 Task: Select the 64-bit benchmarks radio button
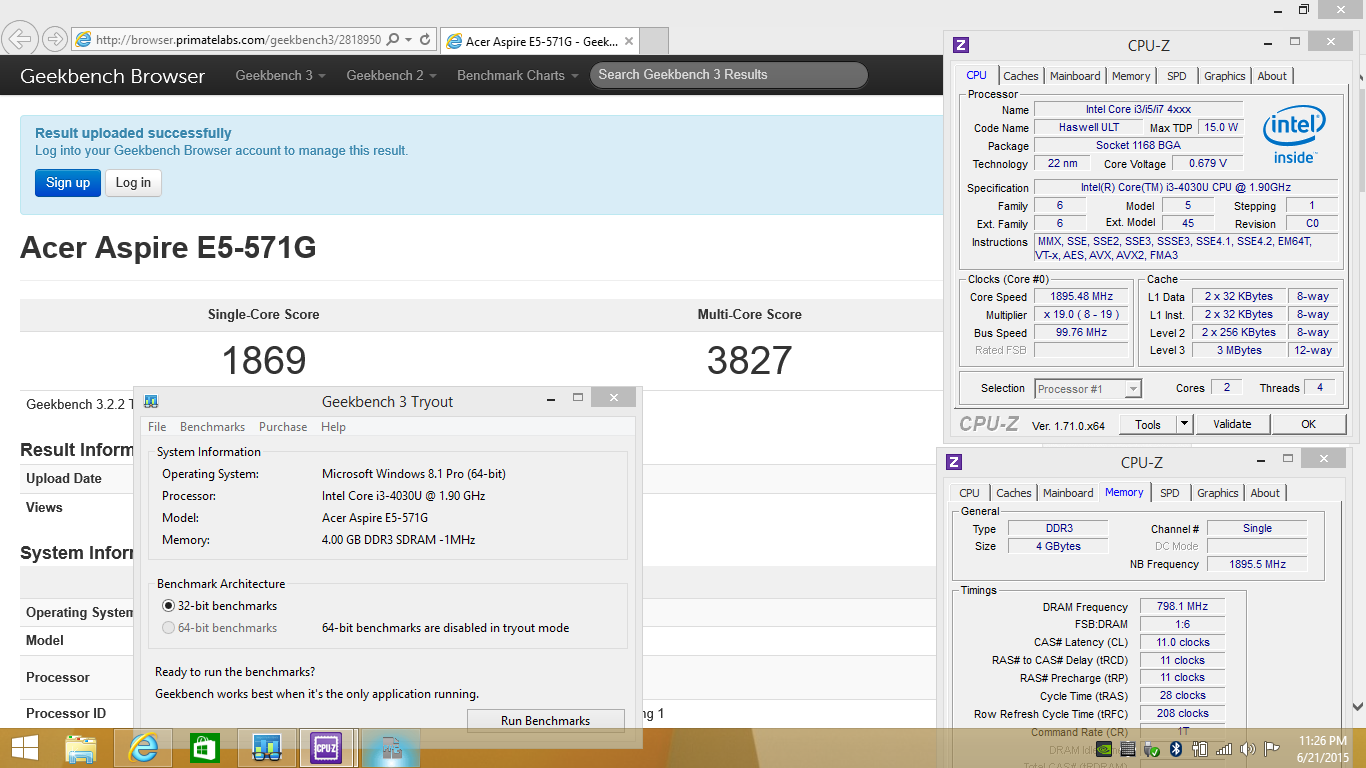pos(168,628)
